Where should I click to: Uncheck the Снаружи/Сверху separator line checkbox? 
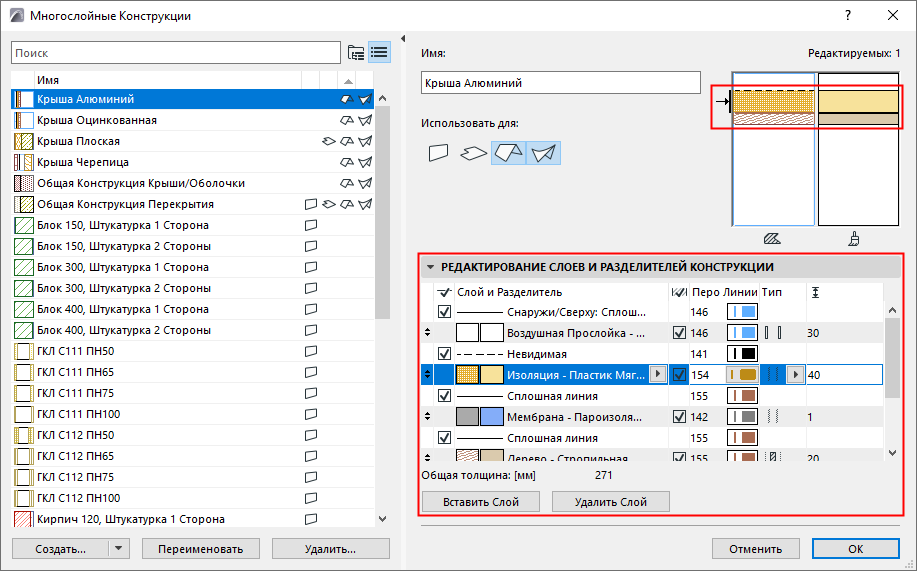(444, 312)
